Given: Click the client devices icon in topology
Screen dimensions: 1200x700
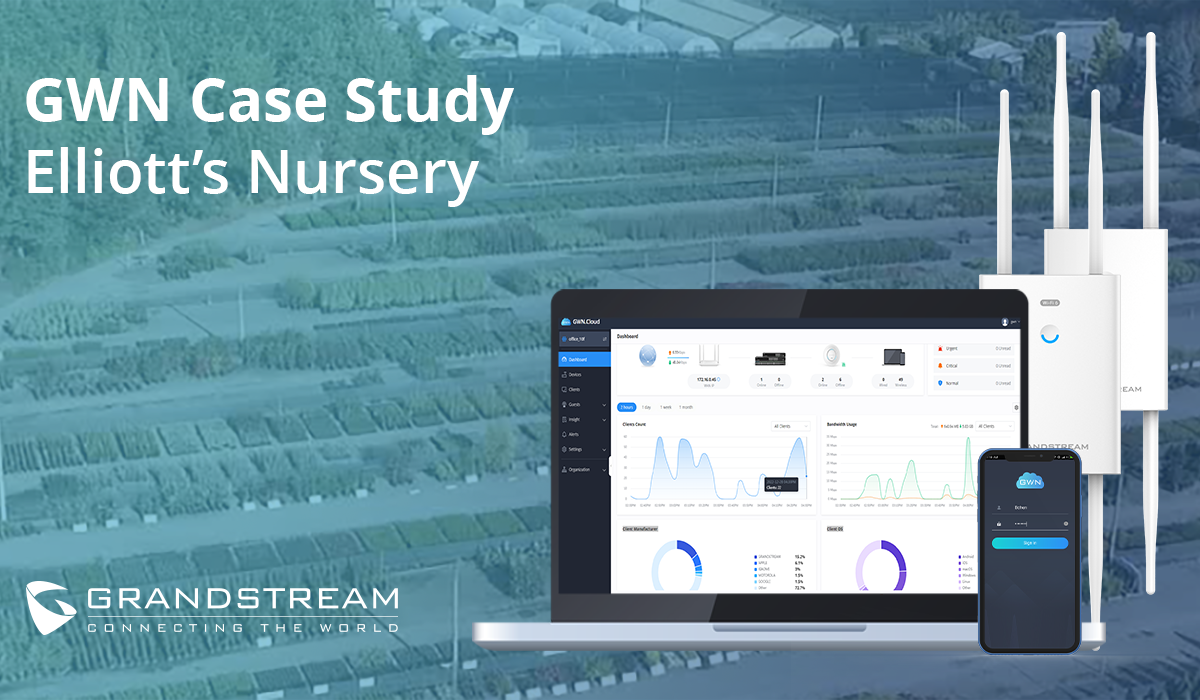Looking at the screenshot, I should pos(894,357).
